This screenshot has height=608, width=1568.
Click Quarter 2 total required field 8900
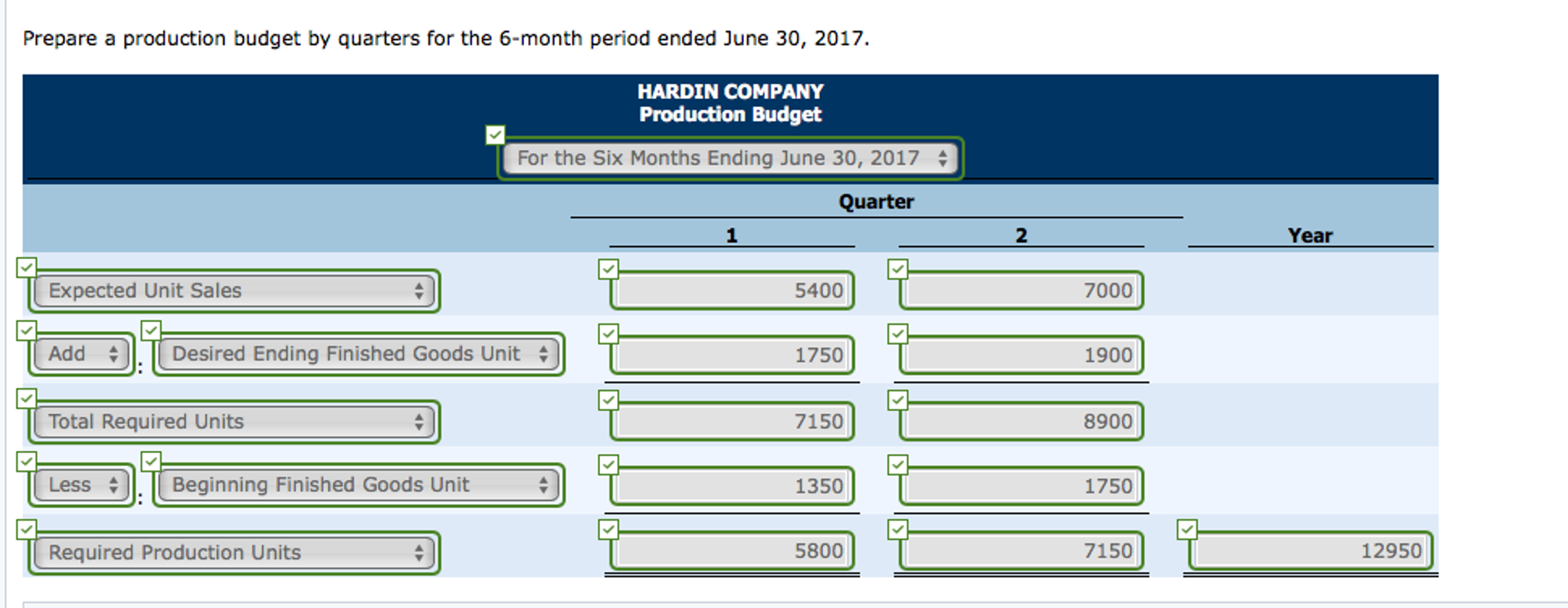[1022, 422]
